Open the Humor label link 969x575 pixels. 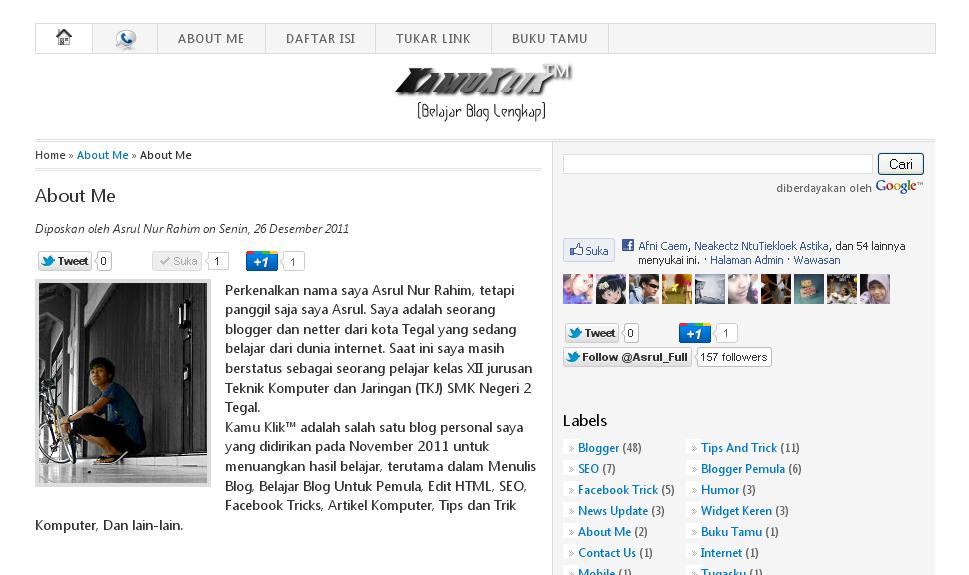point(720,490)
